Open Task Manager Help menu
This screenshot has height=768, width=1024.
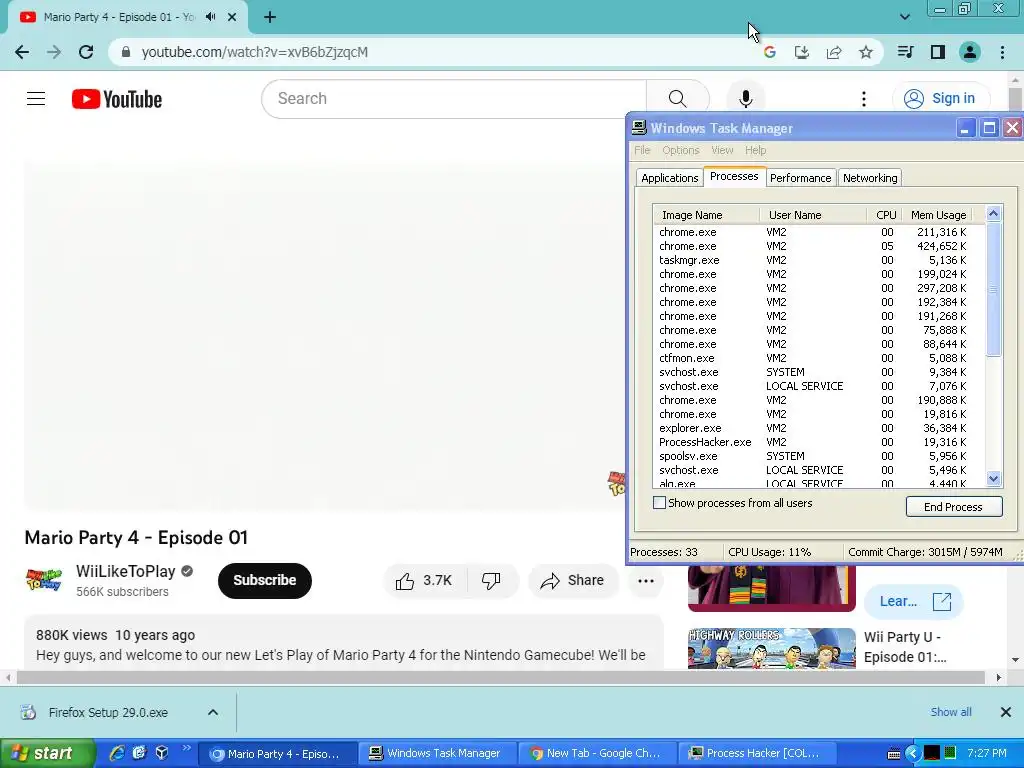coord(756,150)
